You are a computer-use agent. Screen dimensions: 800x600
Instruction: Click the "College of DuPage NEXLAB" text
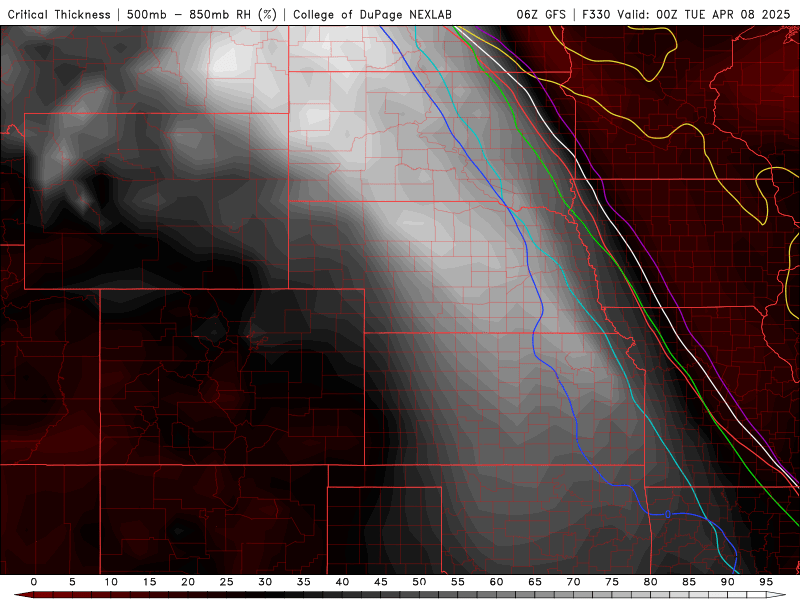[372, 15]
